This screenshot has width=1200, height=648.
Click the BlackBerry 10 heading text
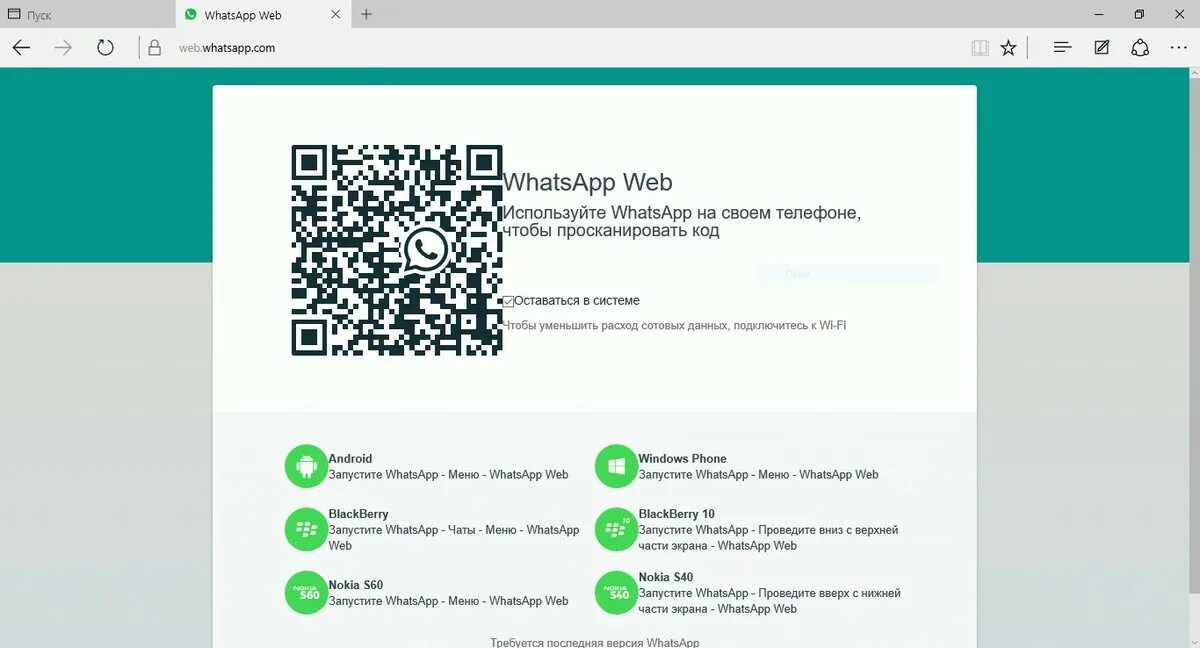(x=677, y=514)
